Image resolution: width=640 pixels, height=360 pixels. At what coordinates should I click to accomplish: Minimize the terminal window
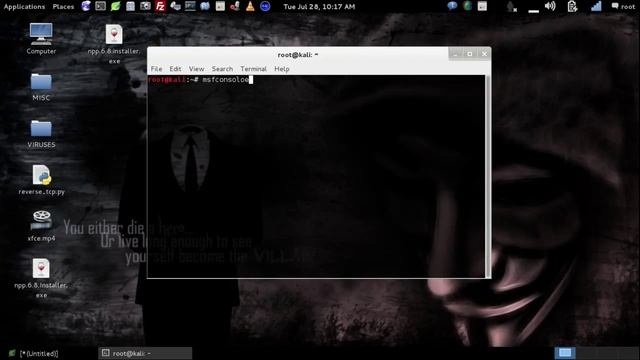tap(455, 54)
